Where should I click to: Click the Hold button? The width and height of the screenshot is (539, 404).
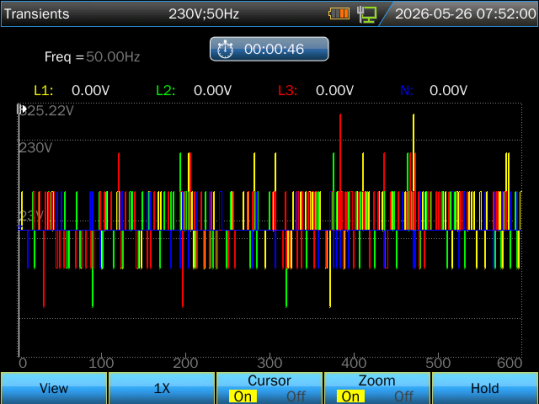pyautogui.click(x=485, y=388)
